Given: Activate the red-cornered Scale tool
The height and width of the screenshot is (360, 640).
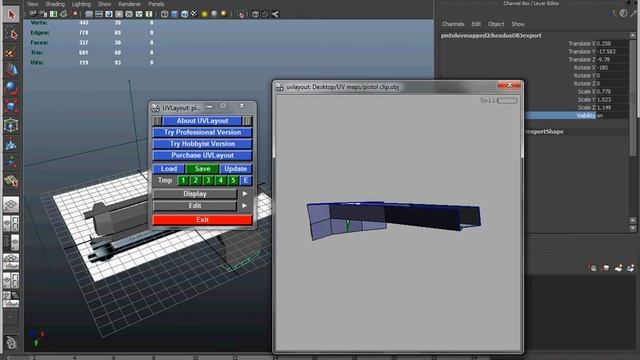Looking at the screenshot, I should (11, 107).
